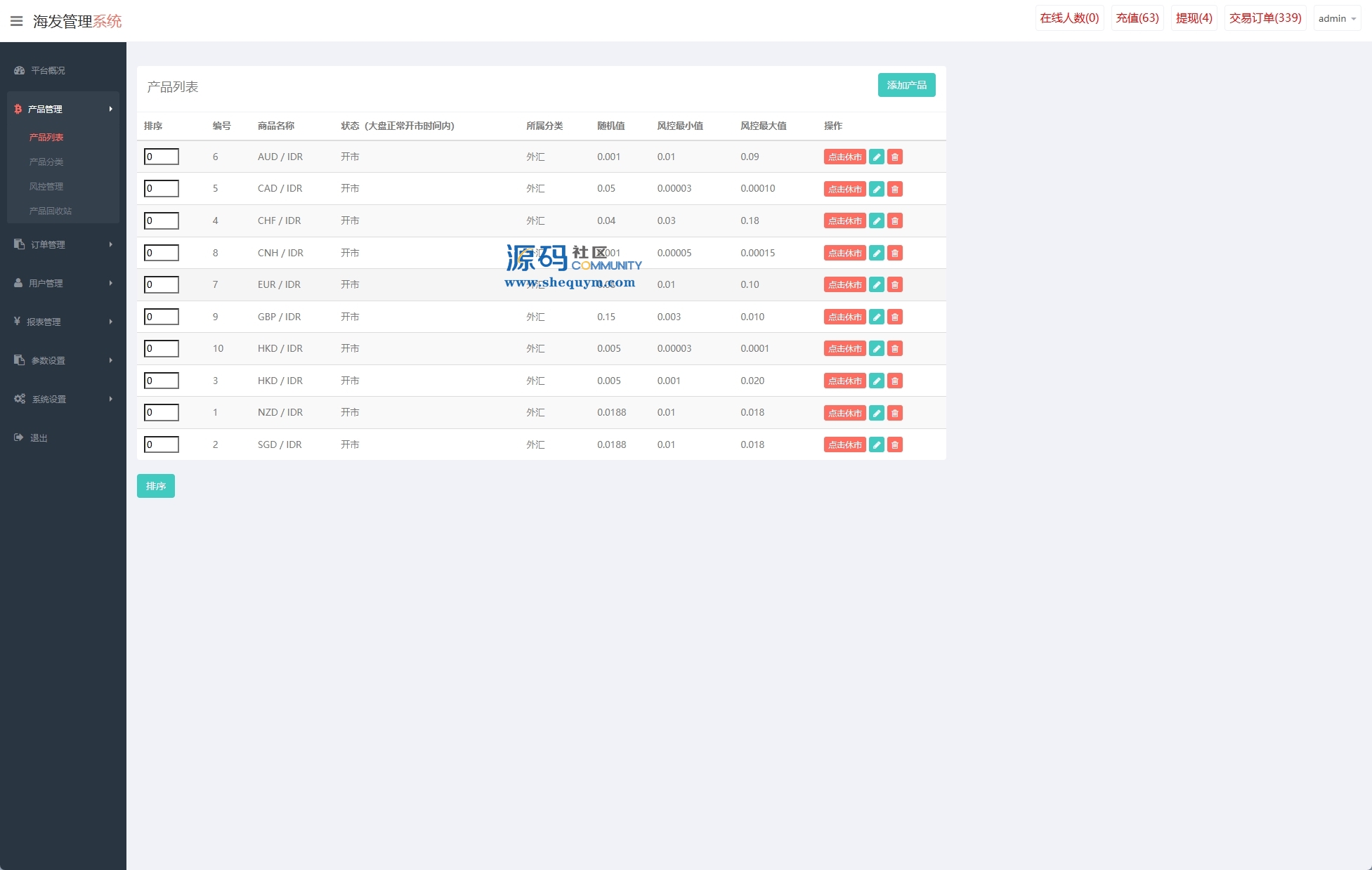The width and height of the screenshot is (1372, 870).
Task: Click the 平台概况 dashboard icon
Action: coord(20,70)
